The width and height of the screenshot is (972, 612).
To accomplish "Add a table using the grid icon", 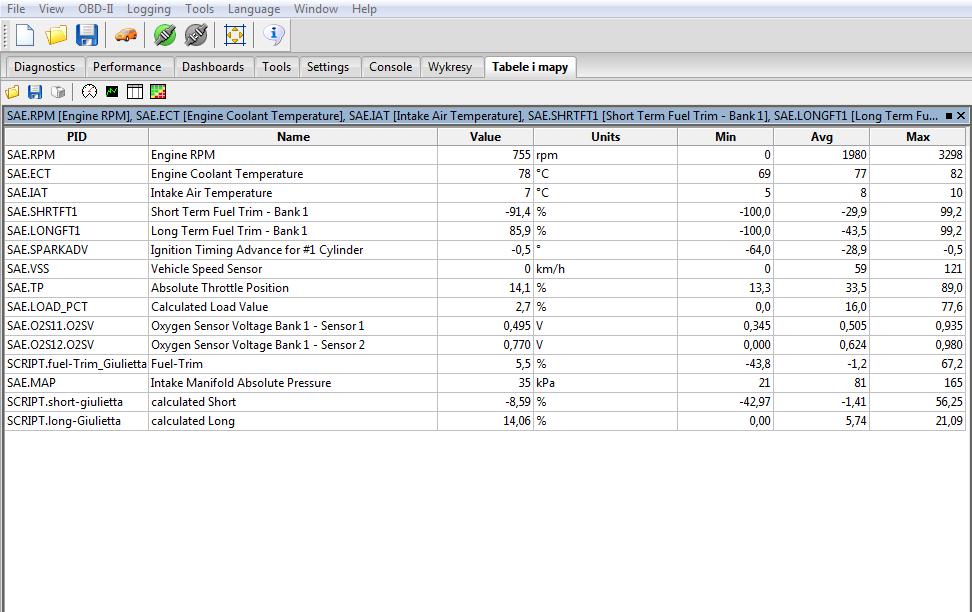I will click(x=135, y=92).
